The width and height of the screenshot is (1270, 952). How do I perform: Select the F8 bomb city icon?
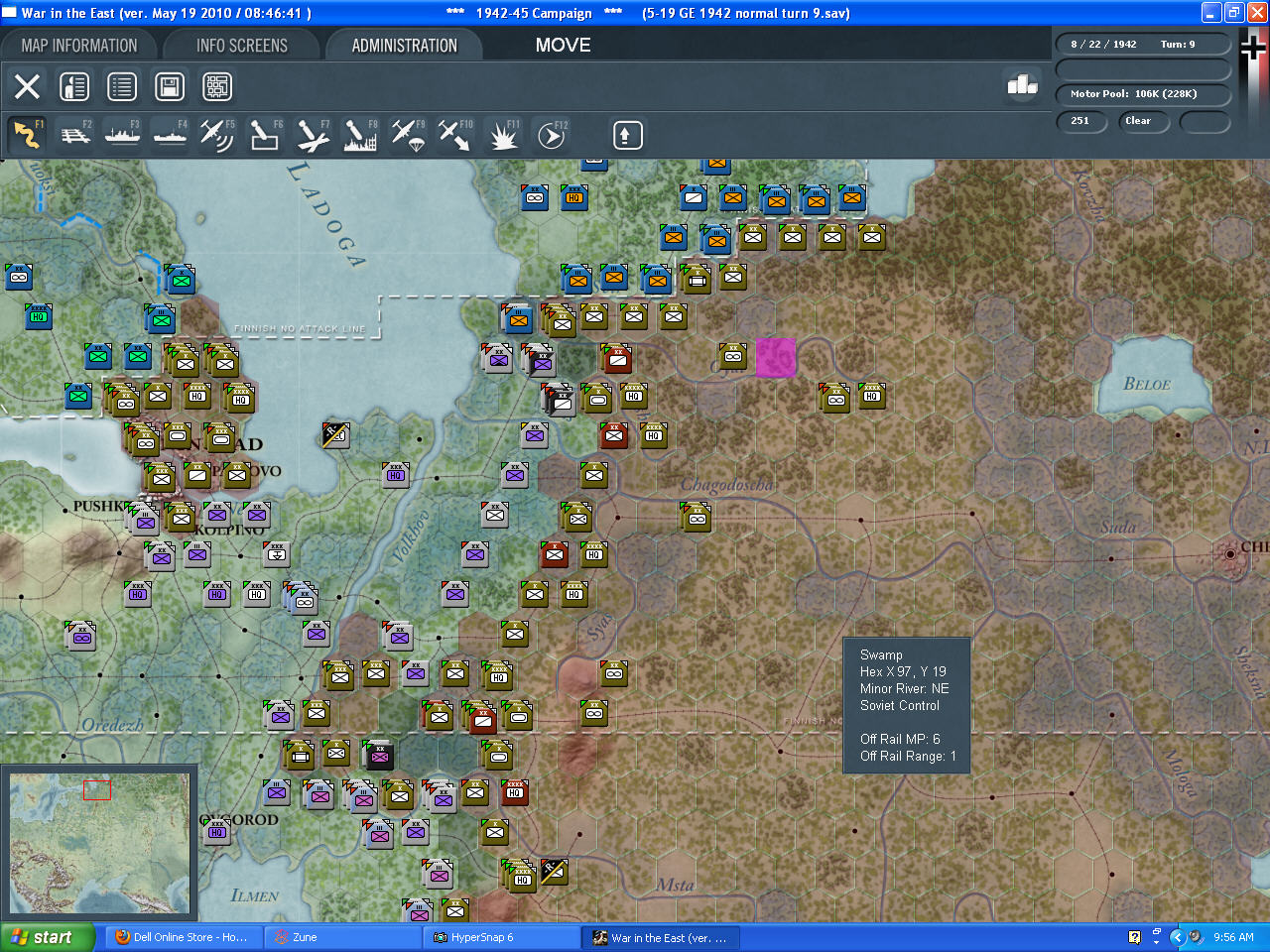(x=360, y=135)
